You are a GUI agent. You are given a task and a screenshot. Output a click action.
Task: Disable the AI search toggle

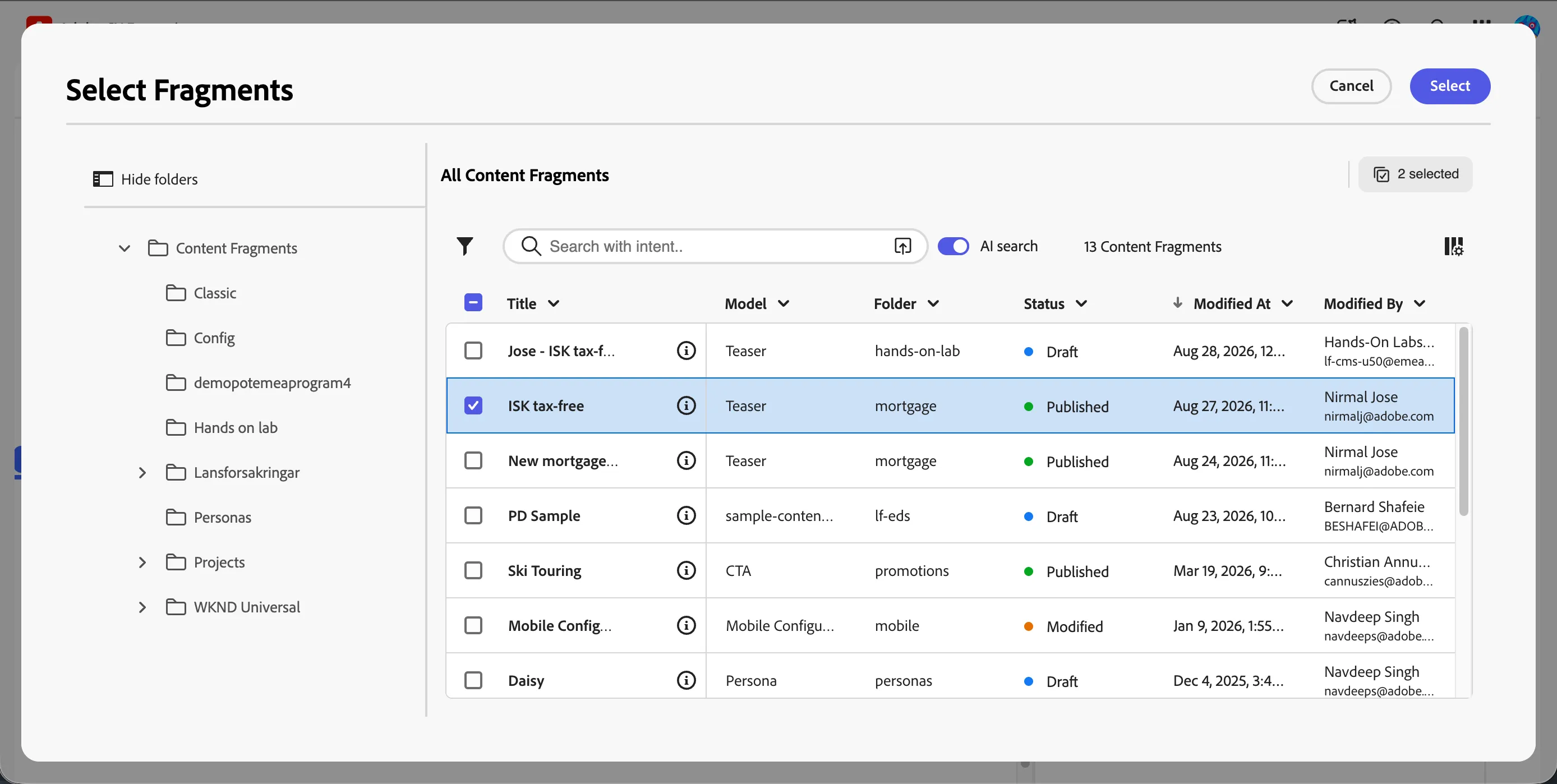click(953, 246)
